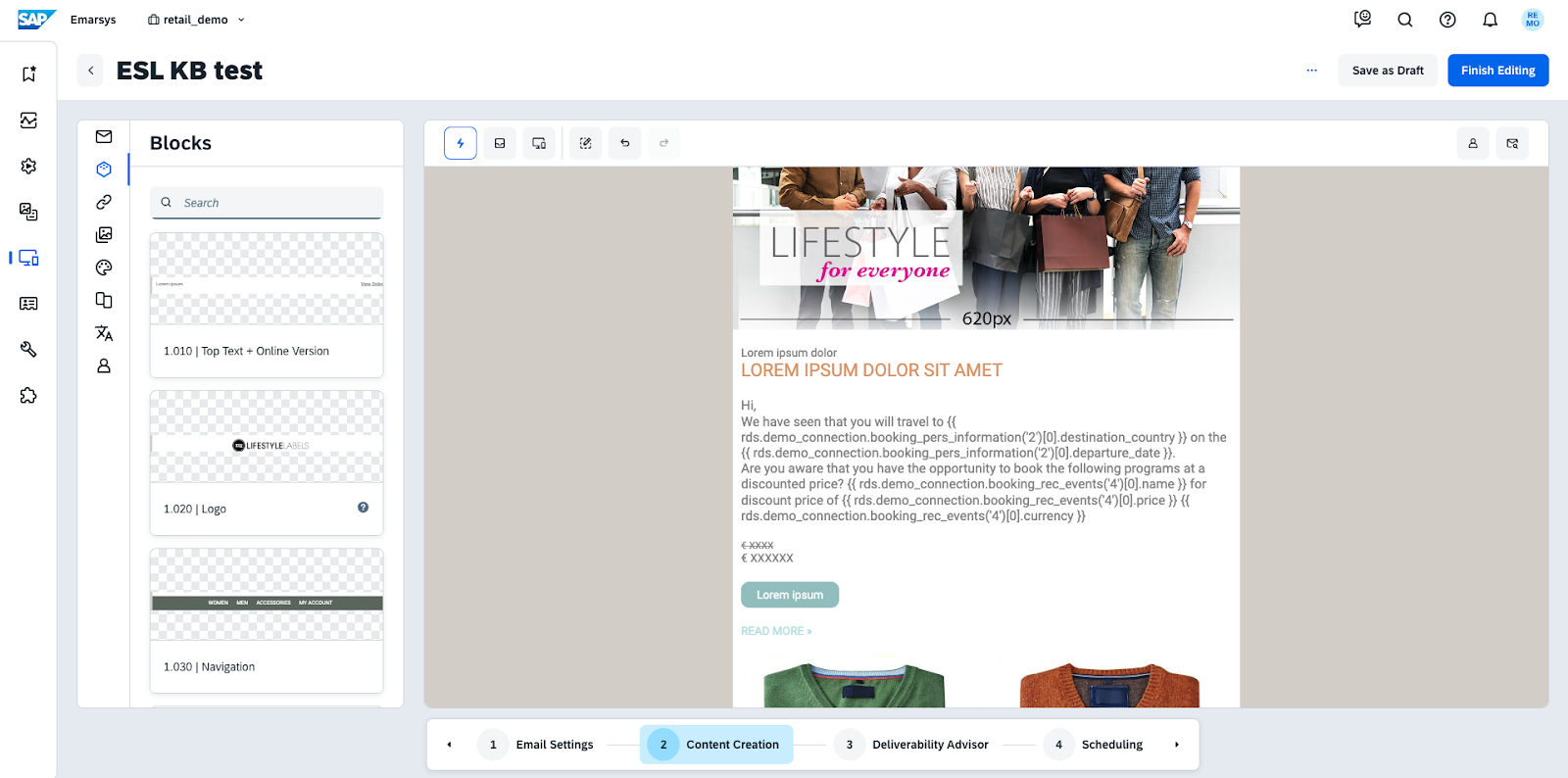Click the € XXXXXX price text
The height and width of the screenshot is (778, 1568).
point(767,559)
